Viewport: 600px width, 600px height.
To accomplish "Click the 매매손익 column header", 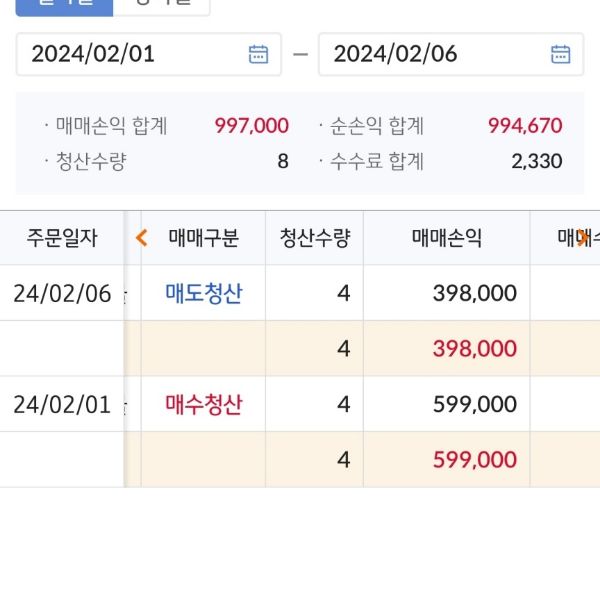I will coord(446,238).
